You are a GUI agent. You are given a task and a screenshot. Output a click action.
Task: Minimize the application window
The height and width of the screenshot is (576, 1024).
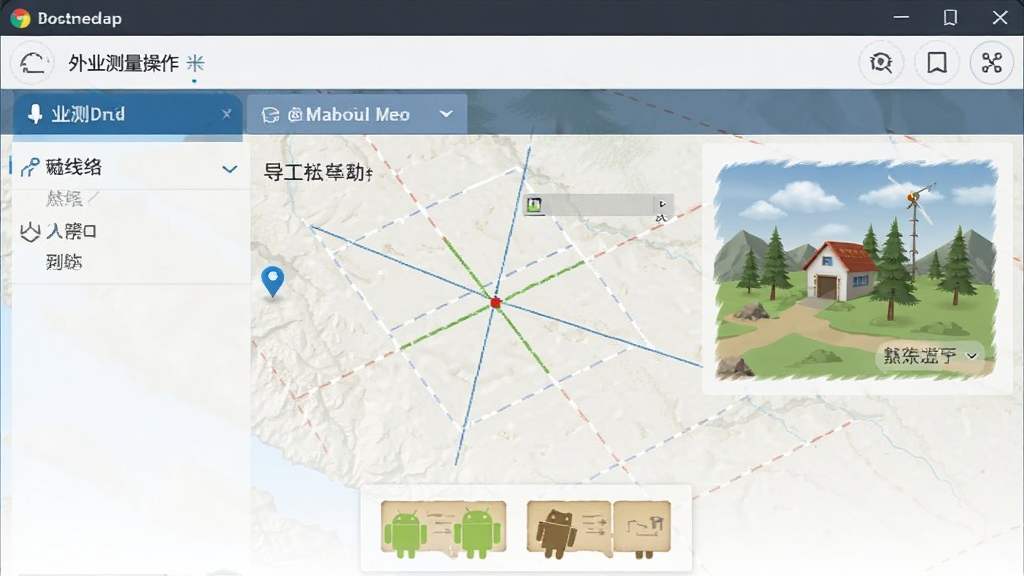901,18
